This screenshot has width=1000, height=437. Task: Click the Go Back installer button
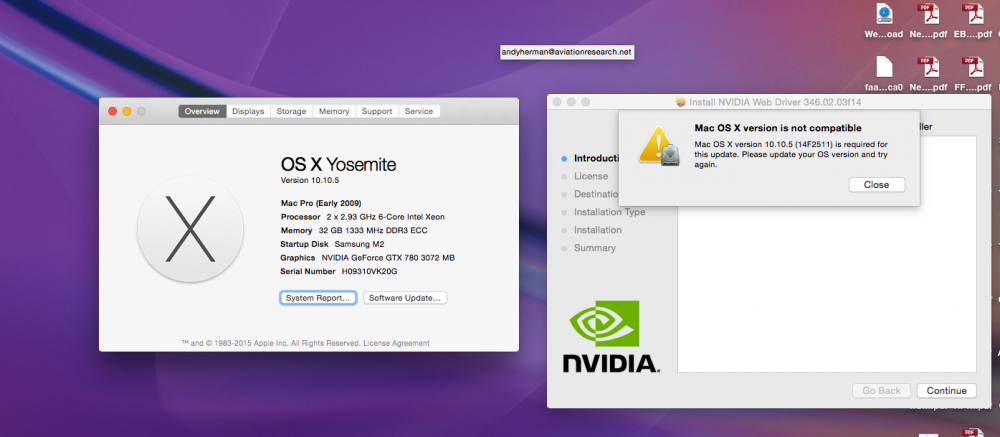[881, 390]
